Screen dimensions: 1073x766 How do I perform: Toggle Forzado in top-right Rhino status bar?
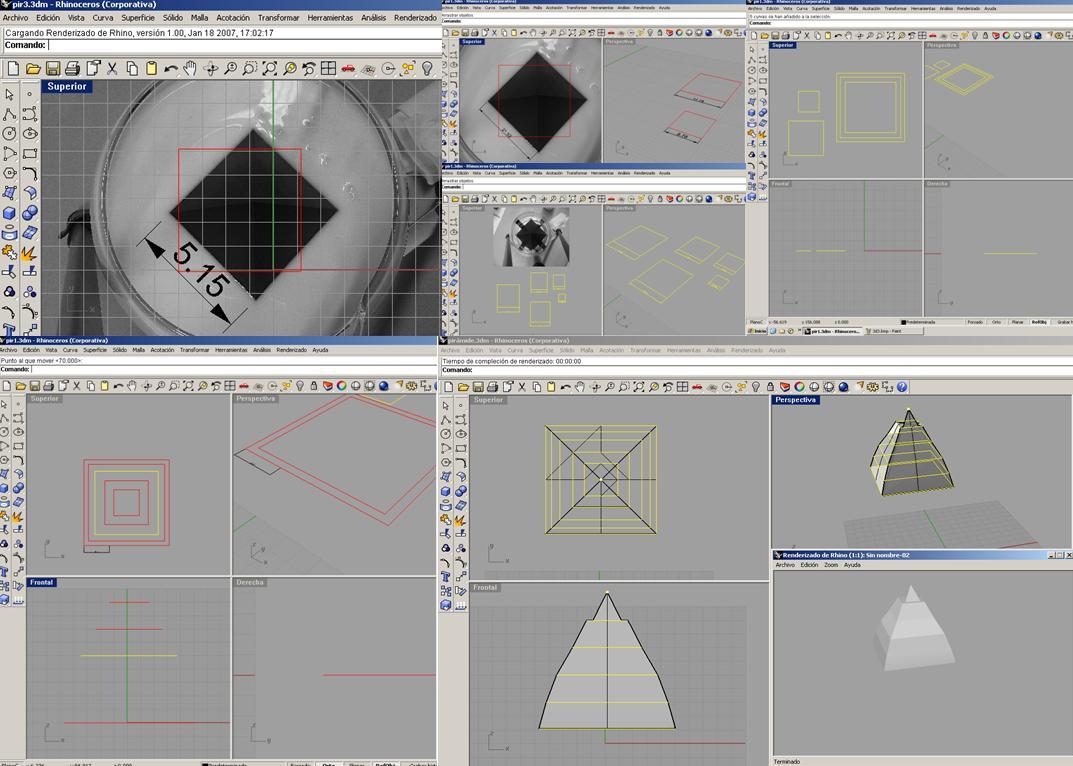975,322
